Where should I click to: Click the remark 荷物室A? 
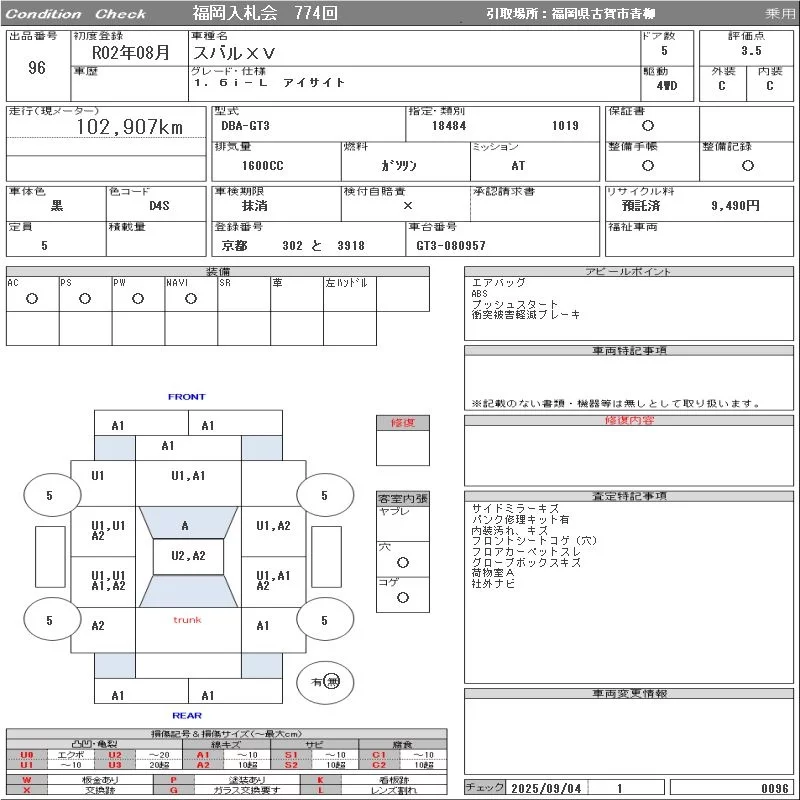pos(493,573)
